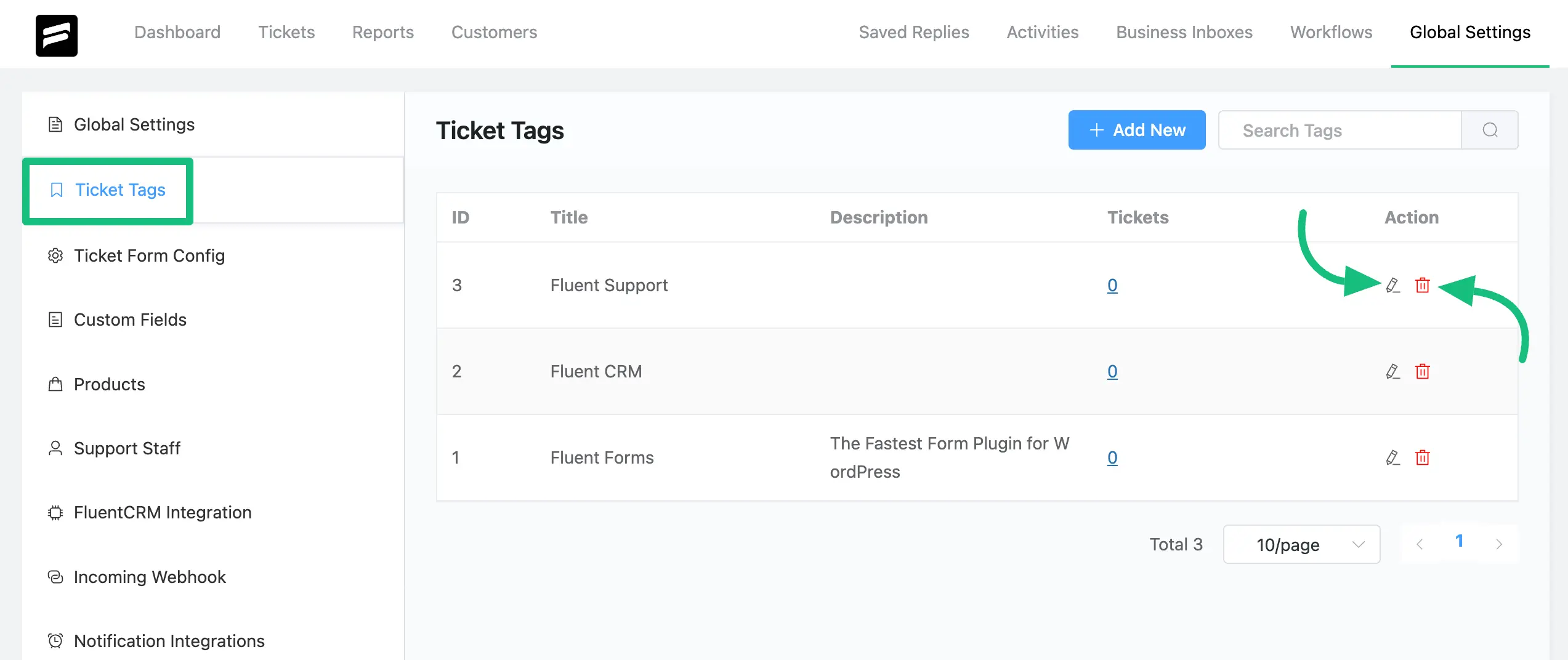Click the Title column header
This screenshot has height=660, width=1568.
pos(569,217)
